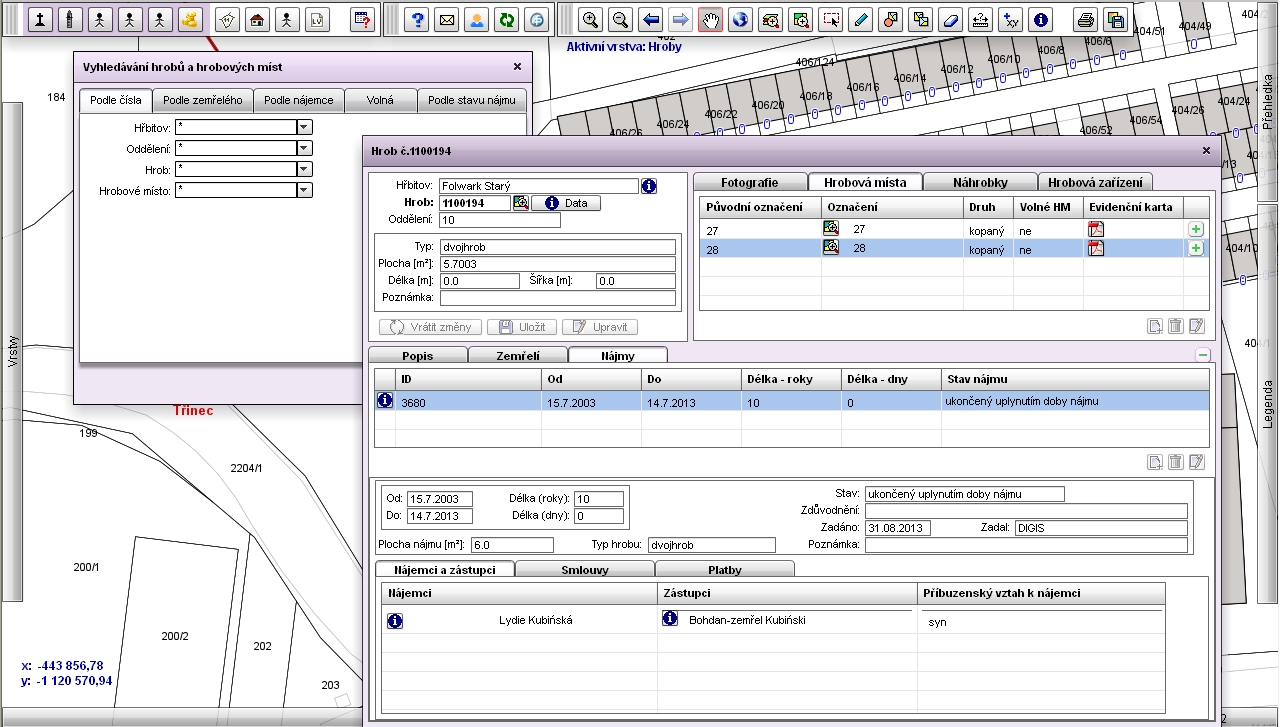1280x727 pixels.
Task: Switch to Podle nájemce tab
Action: pos(299,100)
